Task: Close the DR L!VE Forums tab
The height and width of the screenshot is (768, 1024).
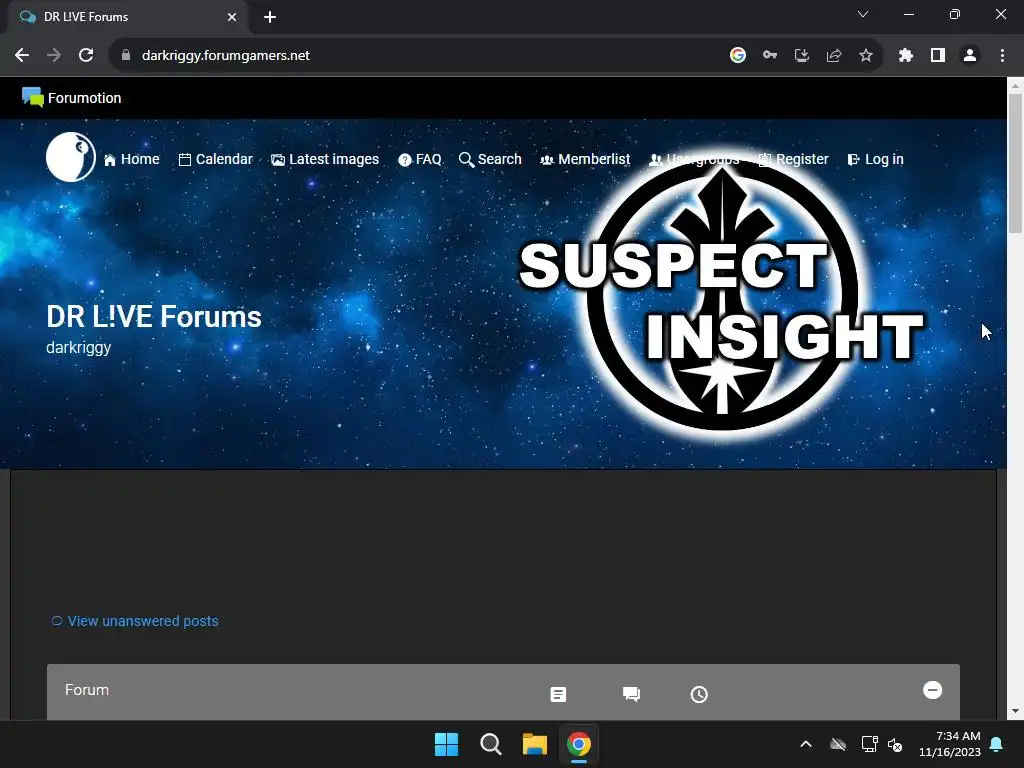Action: coord(232,17)
